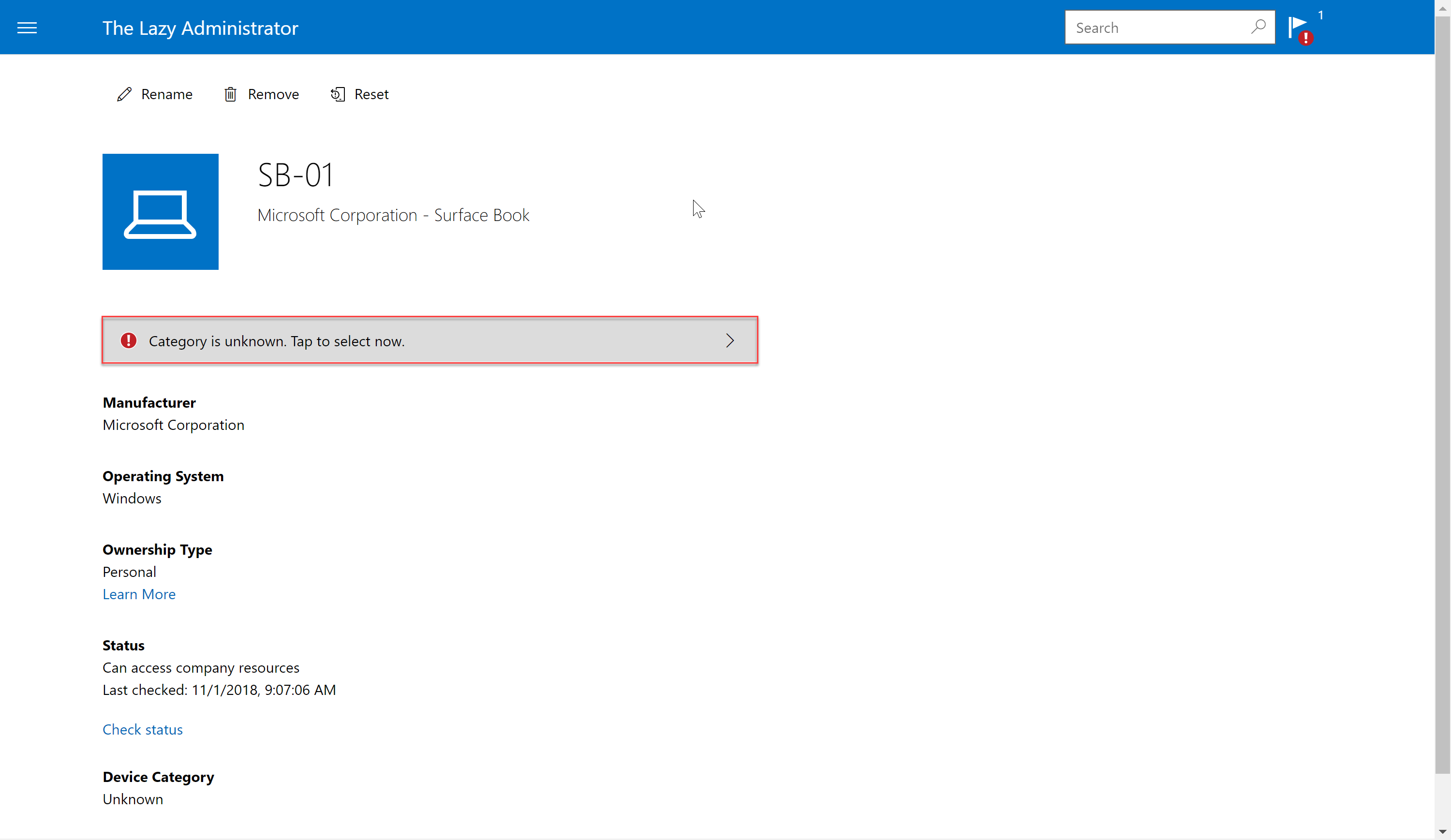Click the Device Category heading

point(158,777)
